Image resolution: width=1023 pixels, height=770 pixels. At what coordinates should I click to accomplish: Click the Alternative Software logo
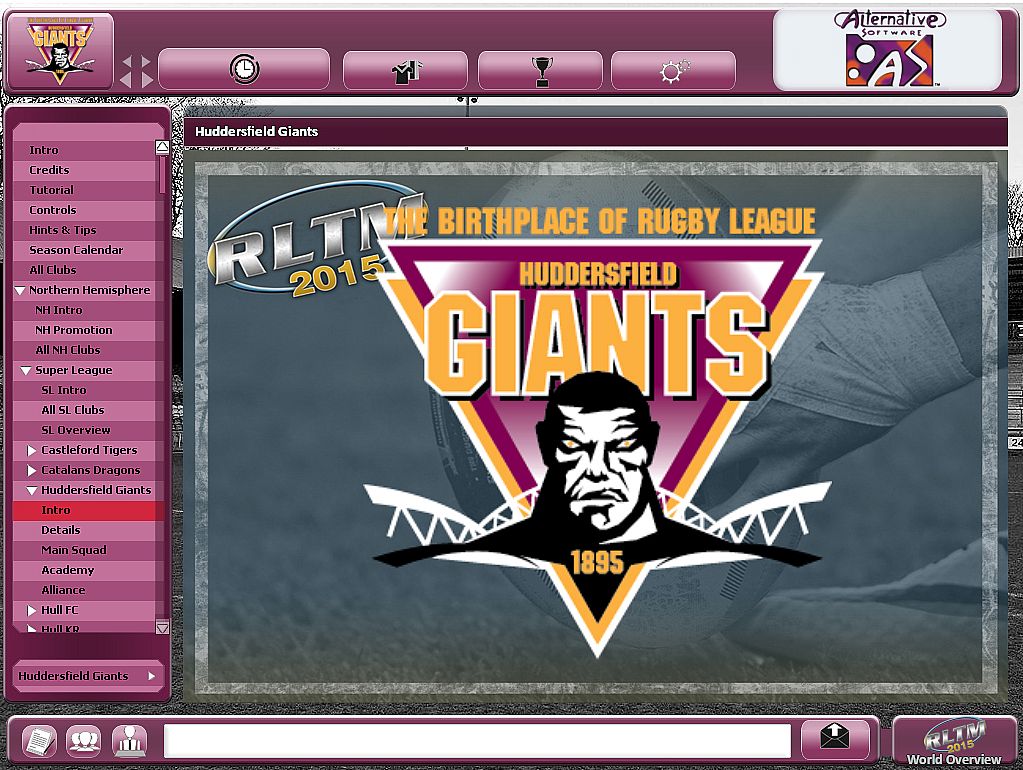889,50
